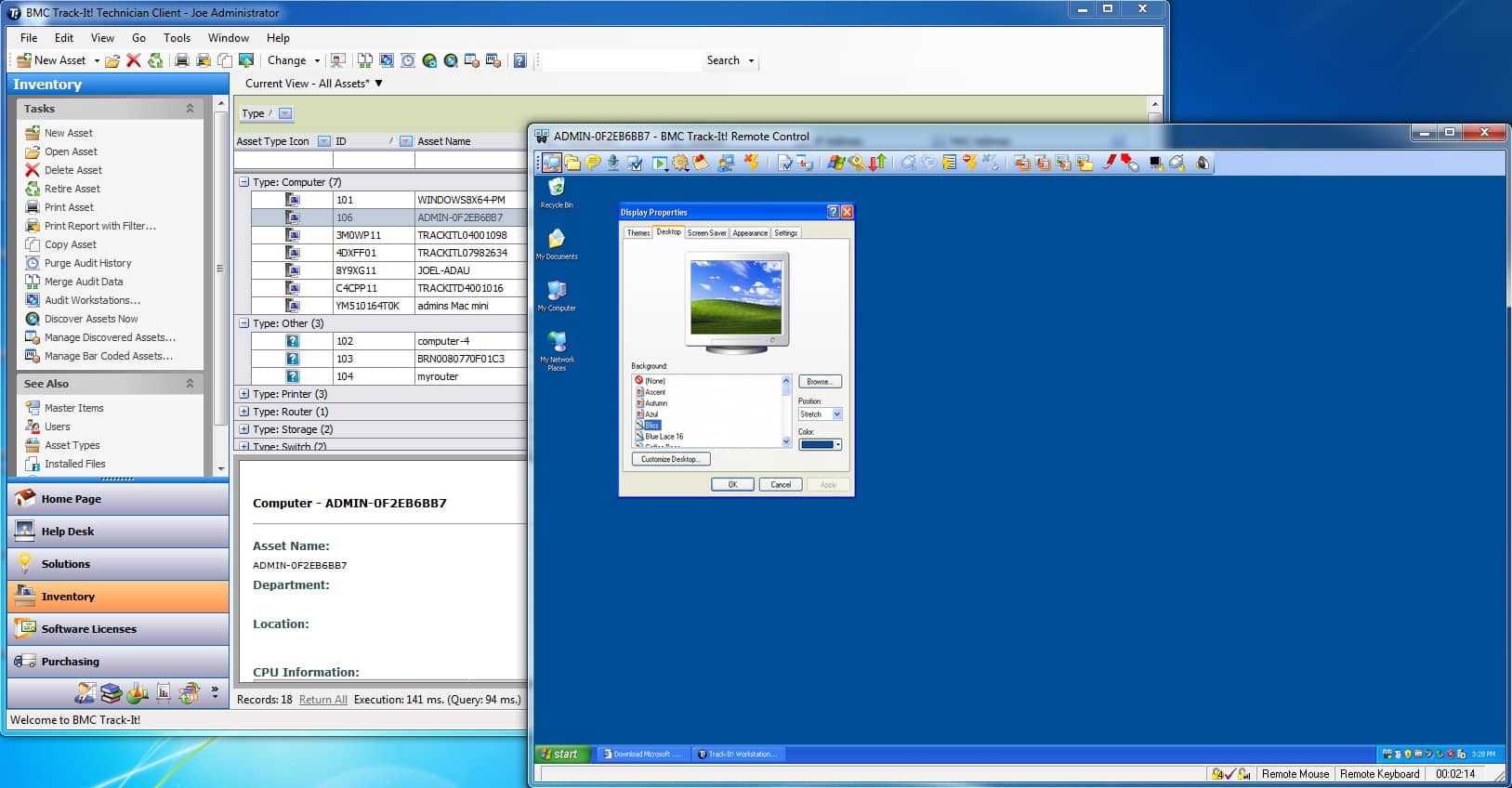1512x788 pixels.
Task: Click the Windows flag icon in Remote Control toolbar
Action: pyautogui.click(x=835, y=163)
